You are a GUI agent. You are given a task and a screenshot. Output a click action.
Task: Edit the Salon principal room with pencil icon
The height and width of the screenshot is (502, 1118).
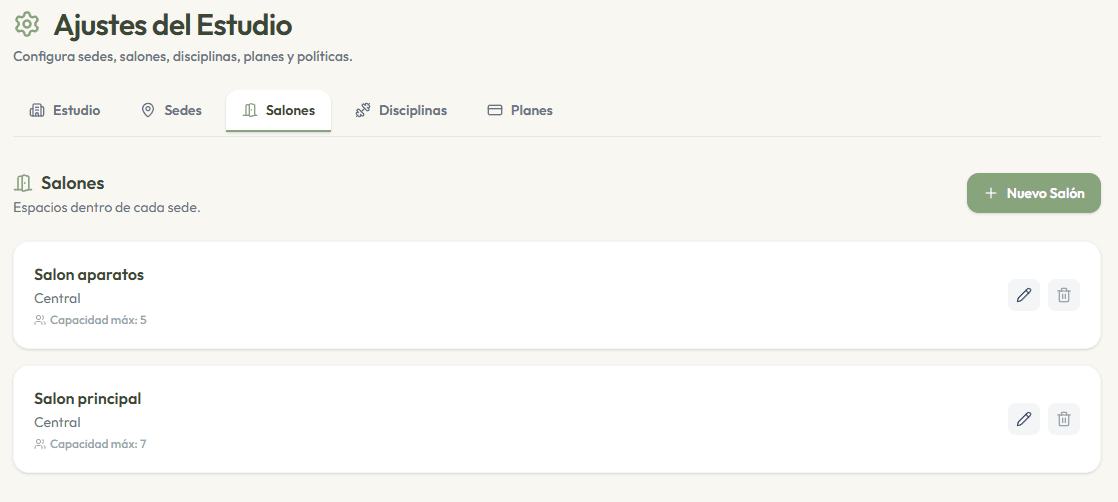point(1024,419)
